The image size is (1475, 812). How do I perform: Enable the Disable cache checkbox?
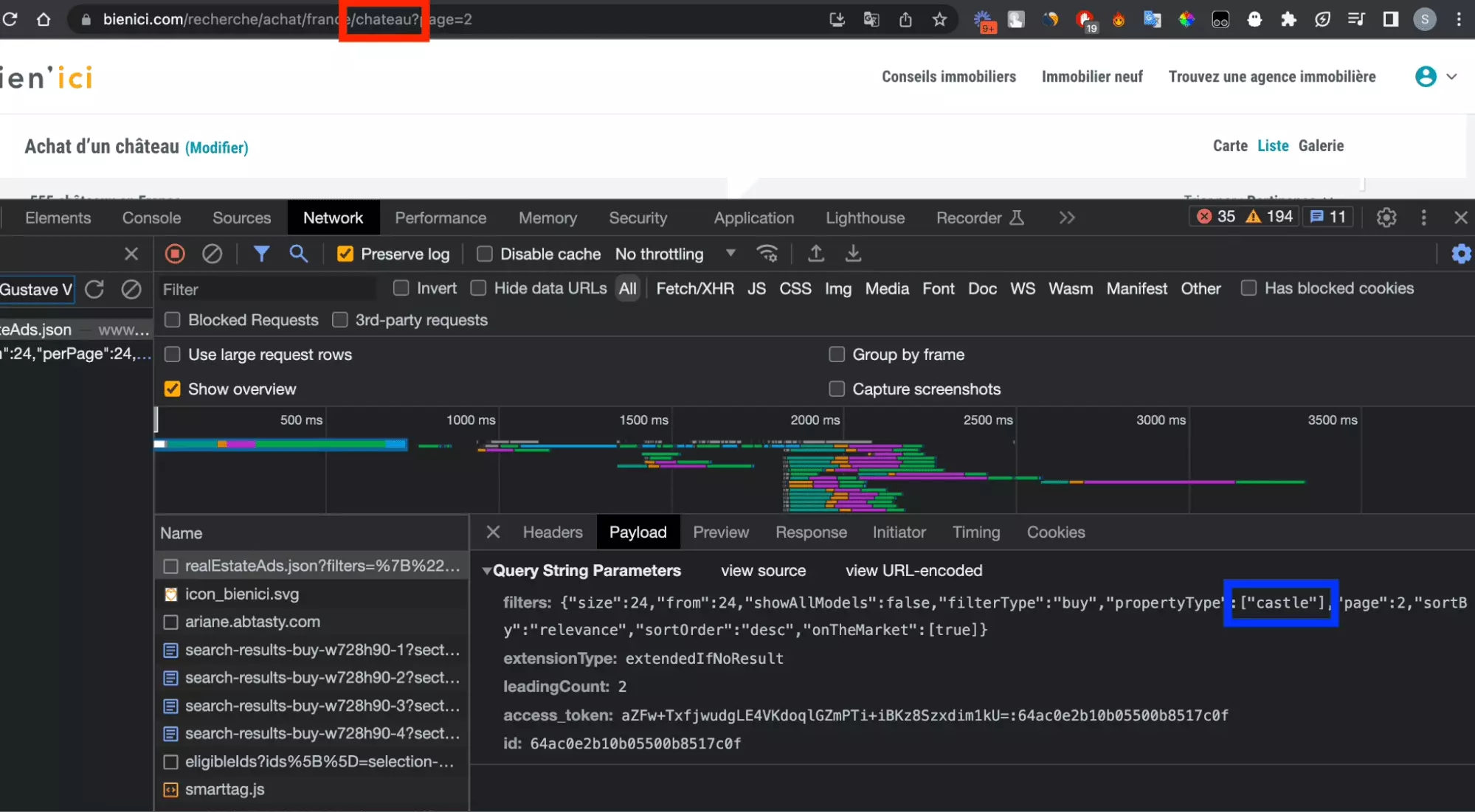[x=485, y=254]
